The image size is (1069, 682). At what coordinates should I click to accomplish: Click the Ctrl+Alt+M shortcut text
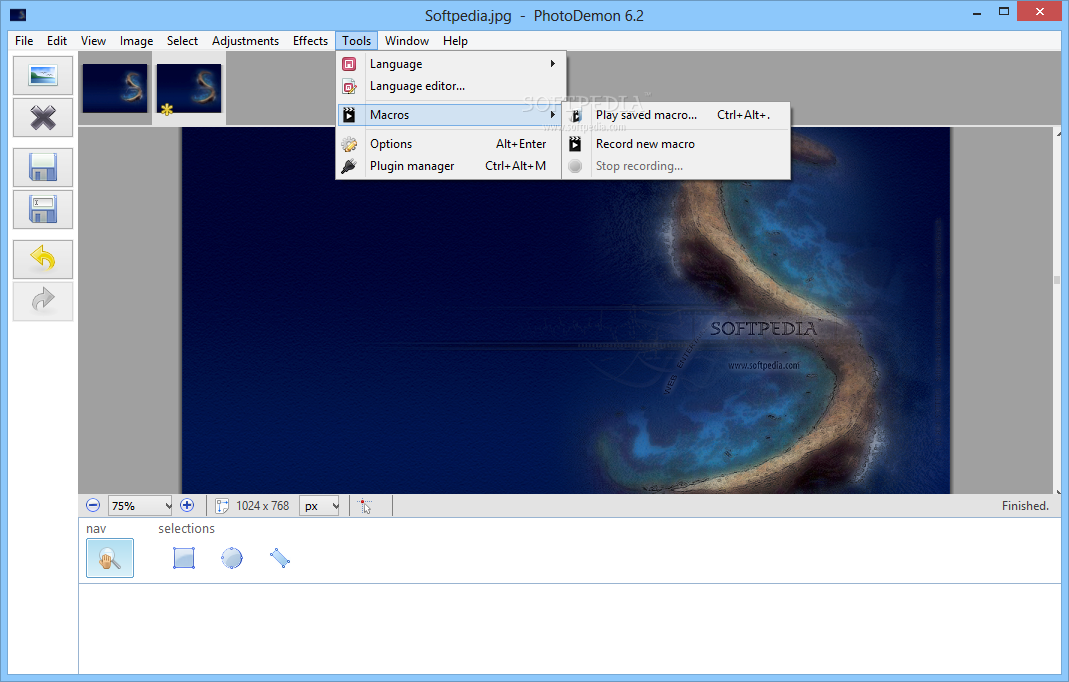coord(515,166)
